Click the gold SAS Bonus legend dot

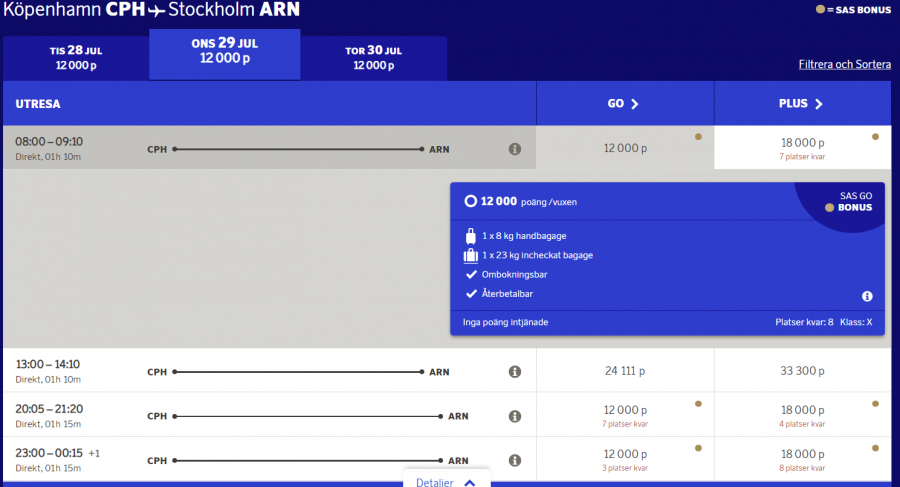click(820, 10)
